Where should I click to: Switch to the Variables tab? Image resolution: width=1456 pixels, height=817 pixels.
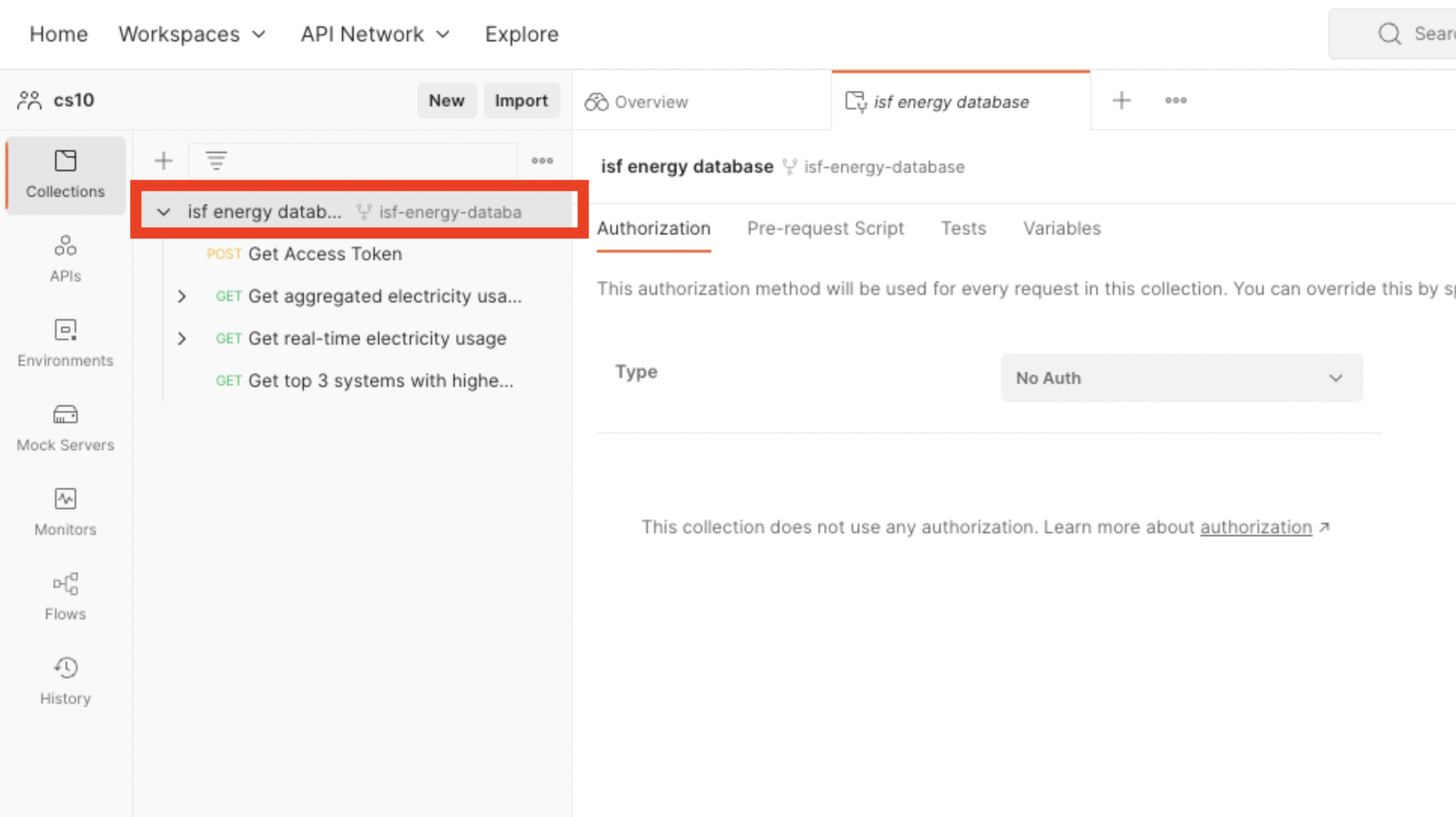tap(1061, 229)
